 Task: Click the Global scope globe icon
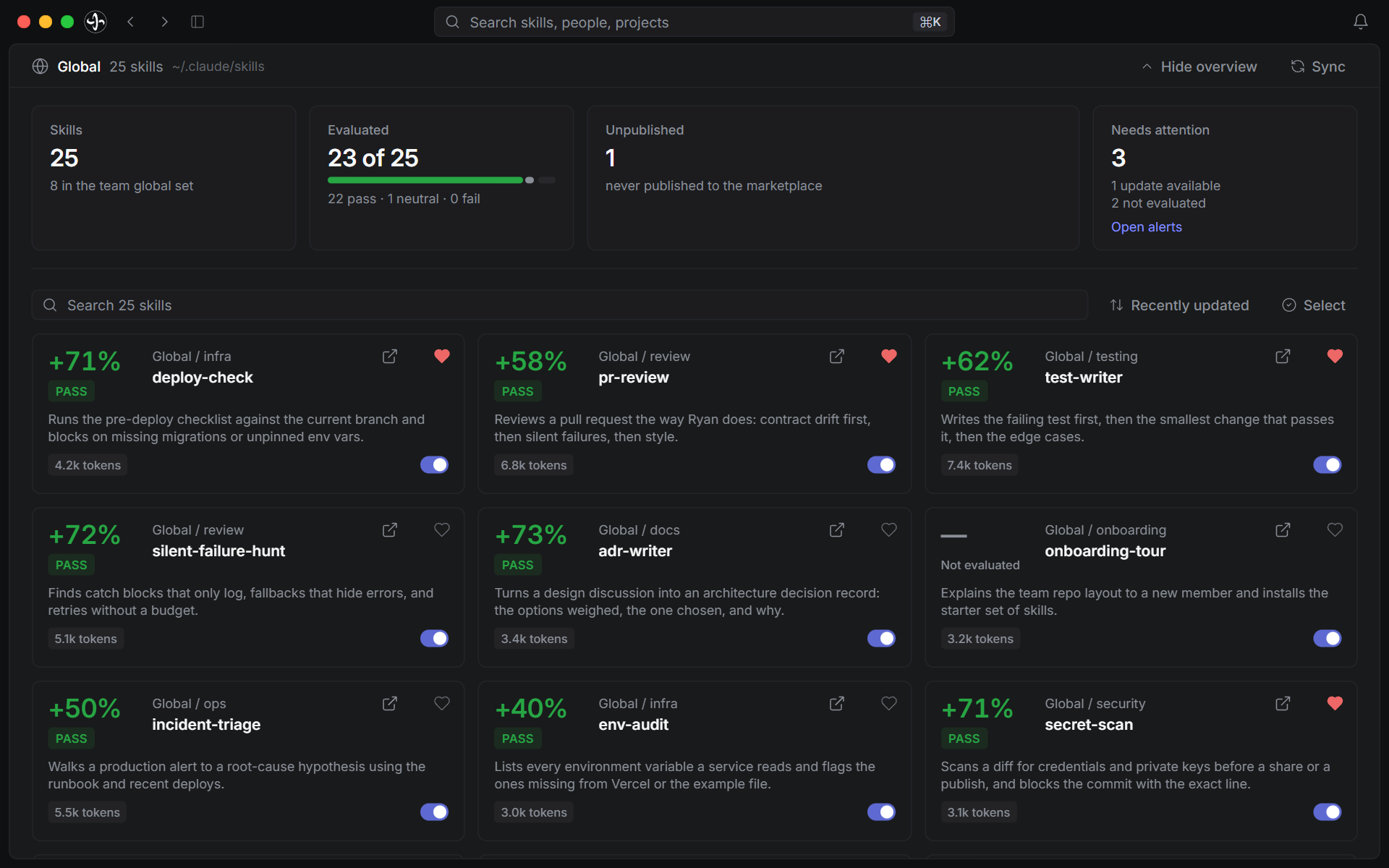pyautogui.click(x=41, y=67)
